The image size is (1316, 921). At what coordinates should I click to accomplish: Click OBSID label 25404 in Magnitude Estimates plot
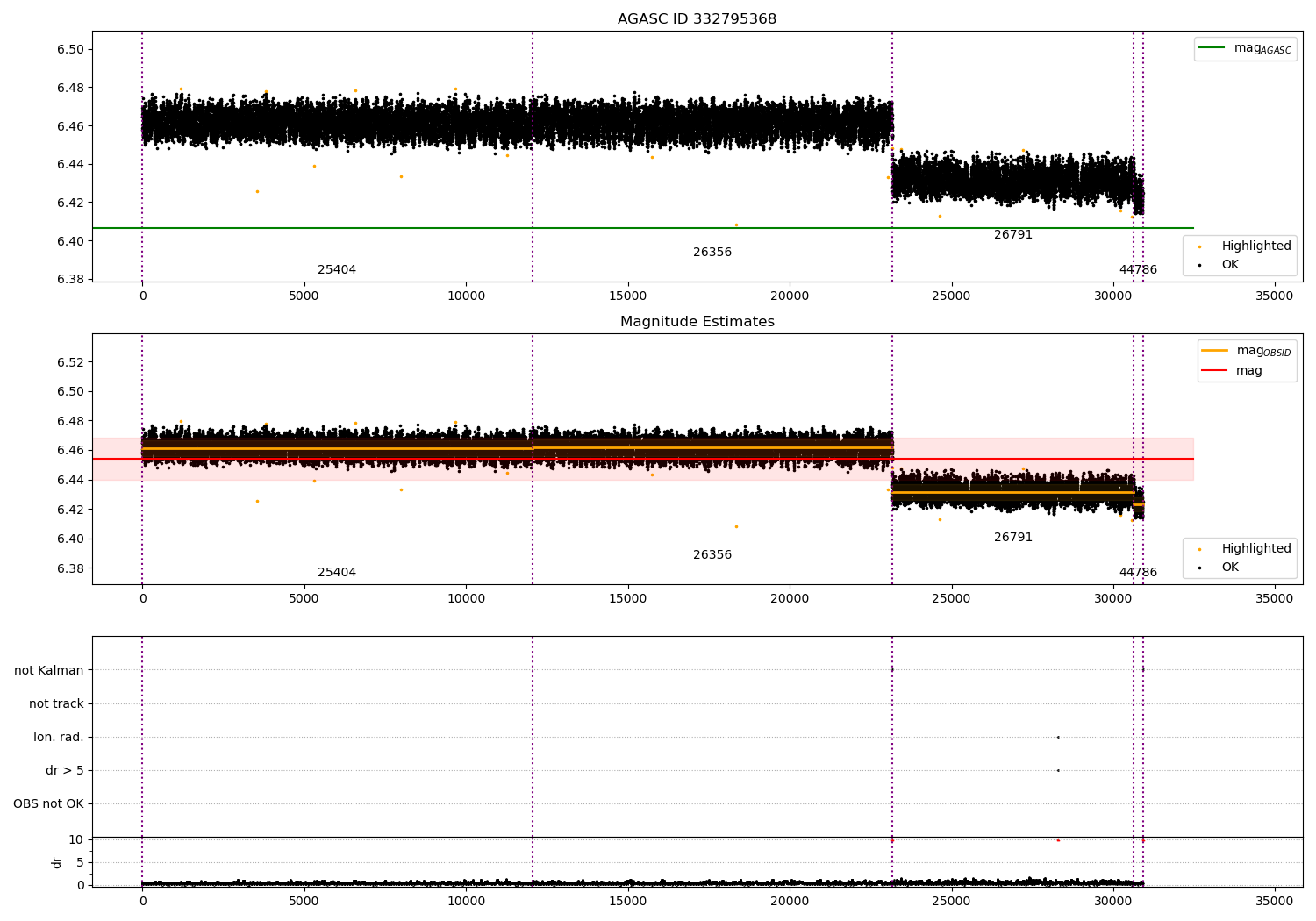click(337, 573)
